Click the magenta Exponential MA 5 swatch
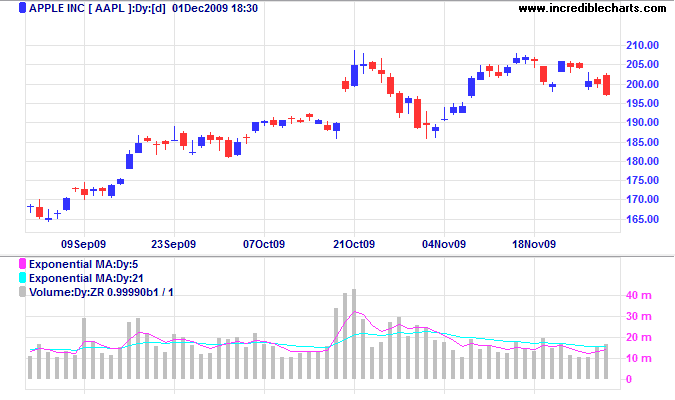675x400 pixels. (x=22, y=264)
